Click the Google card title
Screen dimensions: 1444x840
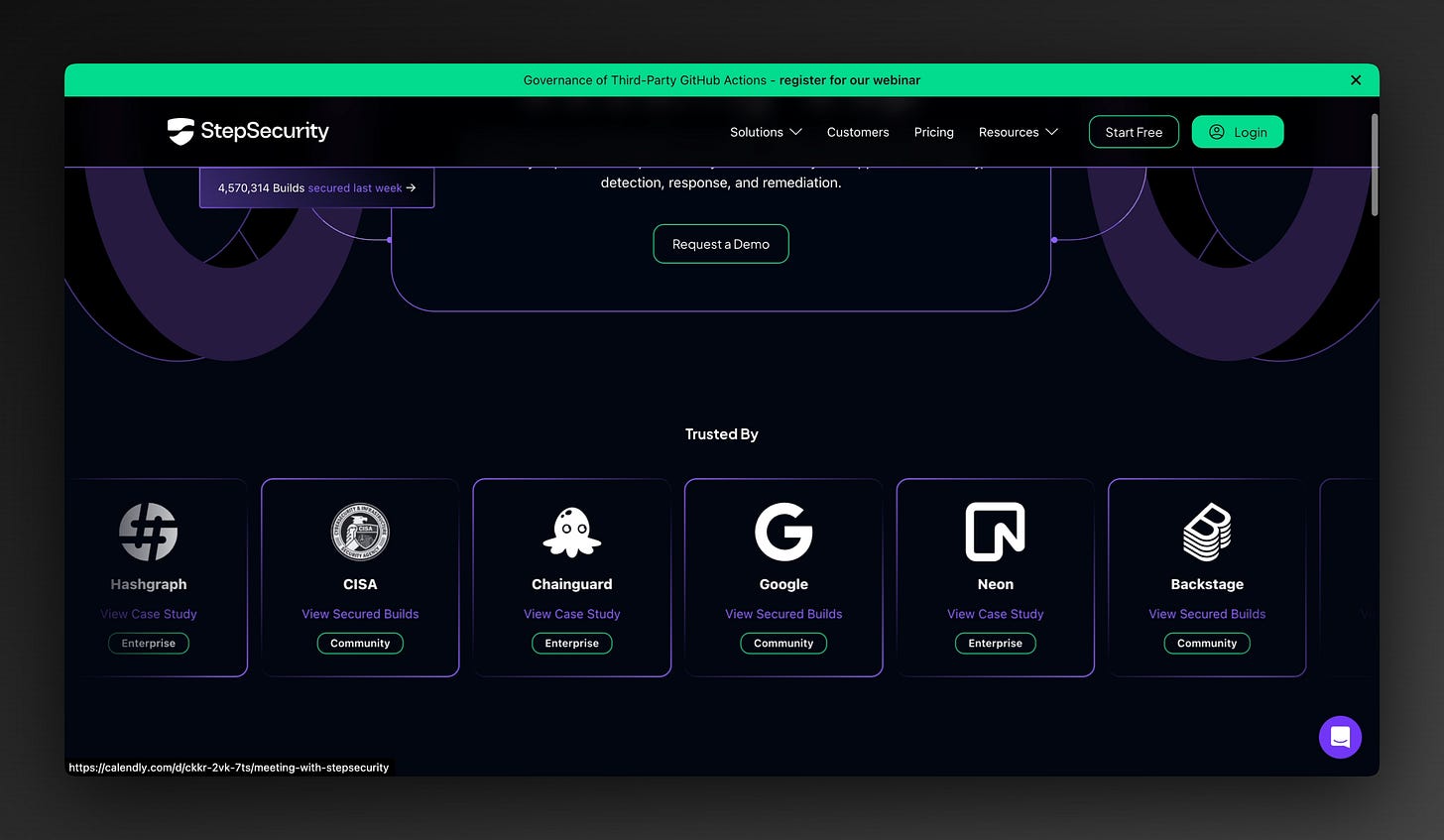783,584
